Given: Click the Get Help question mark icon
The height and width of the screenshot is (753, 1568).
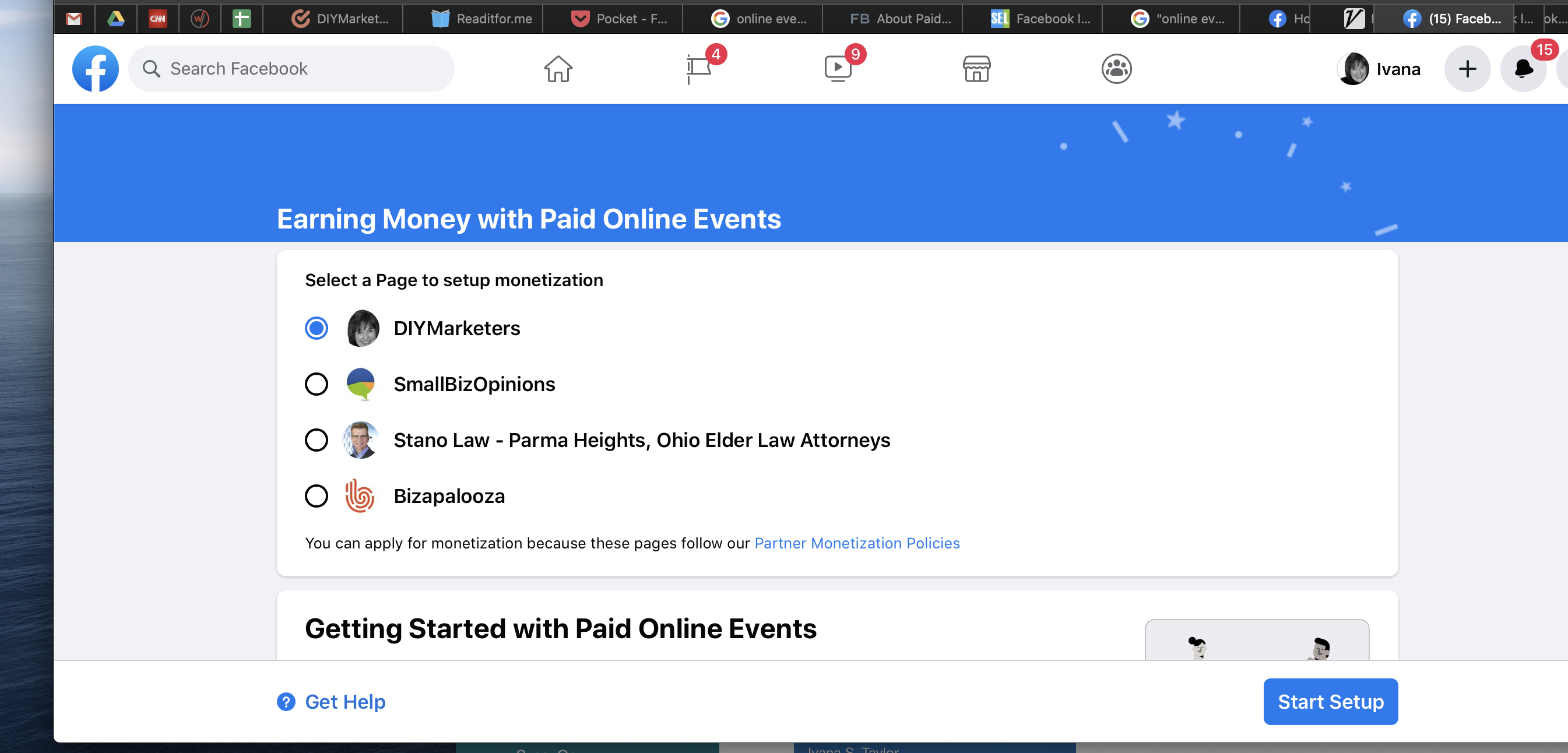Looking at the screenshot, I should (286, 702).
